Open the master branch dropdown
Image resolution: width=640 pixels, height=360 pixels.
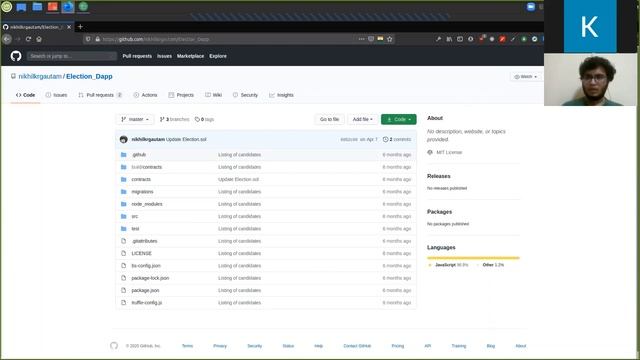135,120
